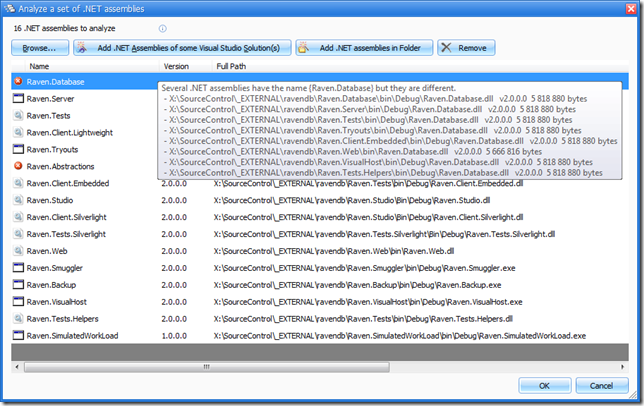Select the Raven.Tests.Helpers assembly name
Image resolution: width=644 pixels, height=406 pixels.
62,319
